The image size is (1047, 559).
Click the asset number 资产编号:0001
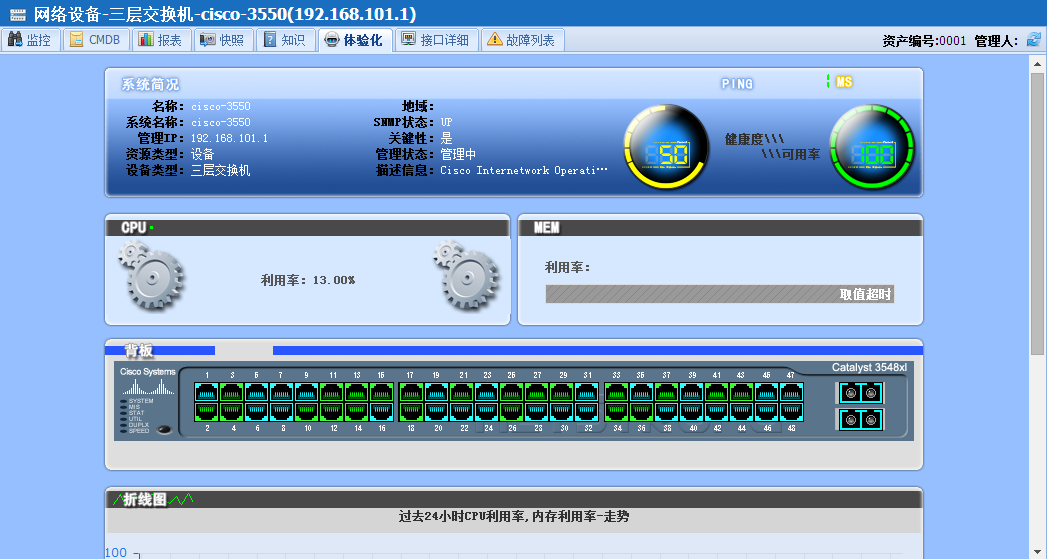(924, 41)
